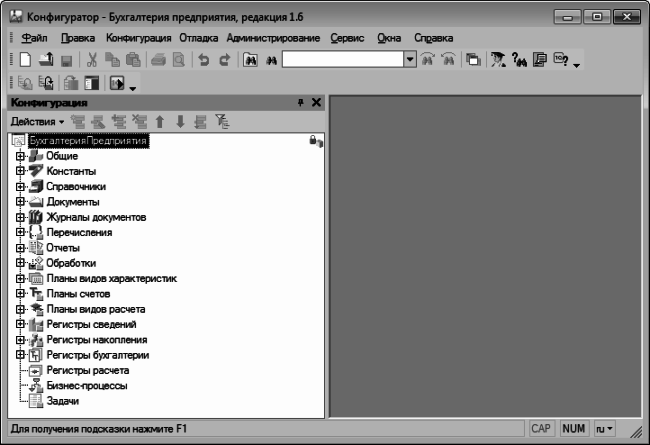
Task: Select Планы видов расчета in the tree
Action: click(x=96, y=309)
